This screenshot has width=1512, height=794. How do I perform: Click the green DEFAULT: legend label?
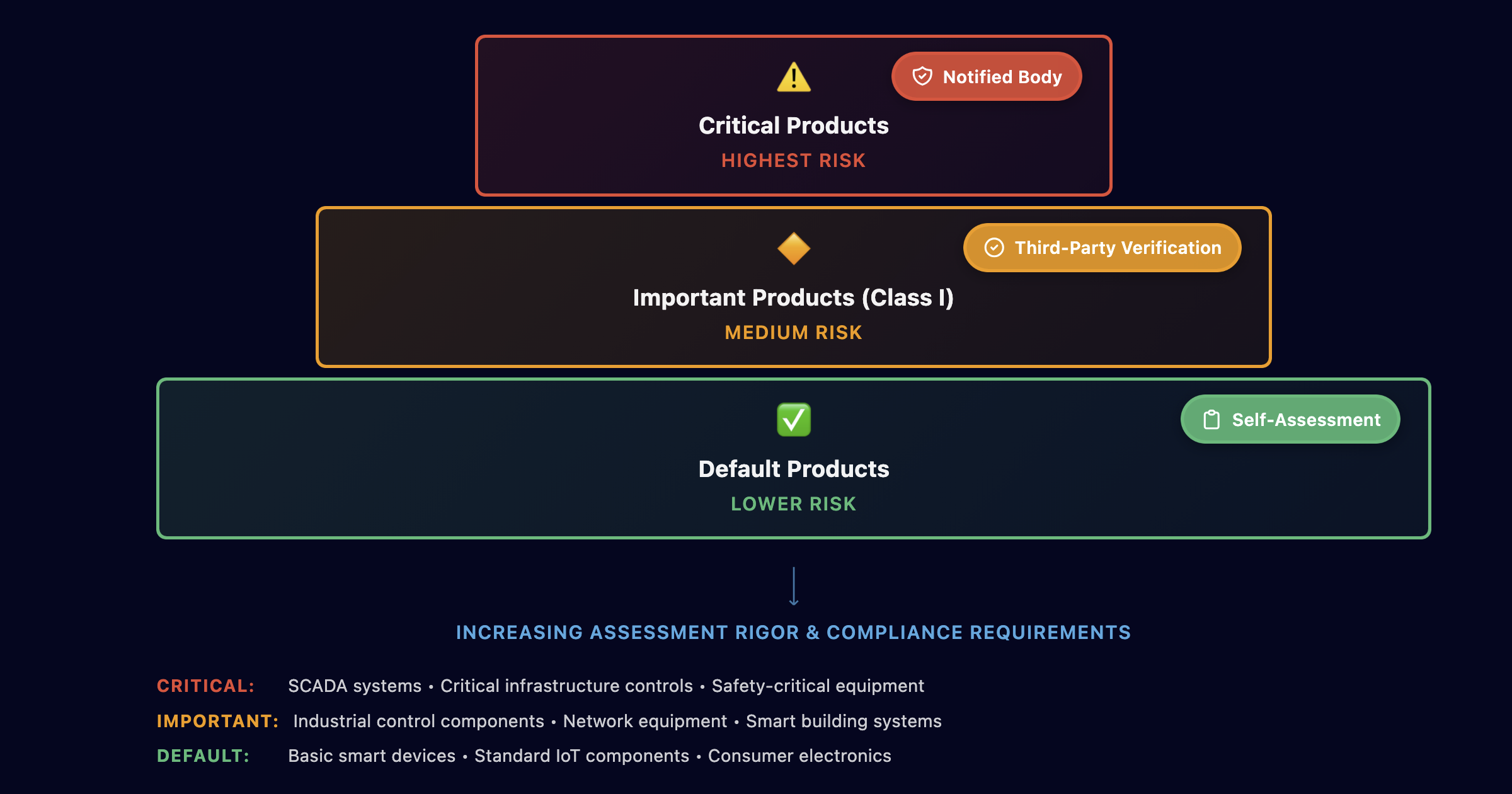coord(203,756)
